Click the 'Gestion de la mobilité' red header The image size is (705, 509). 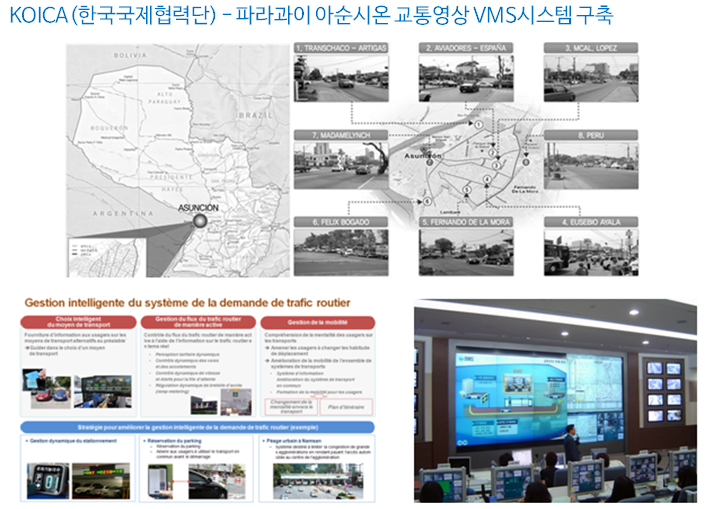(320, 322)
